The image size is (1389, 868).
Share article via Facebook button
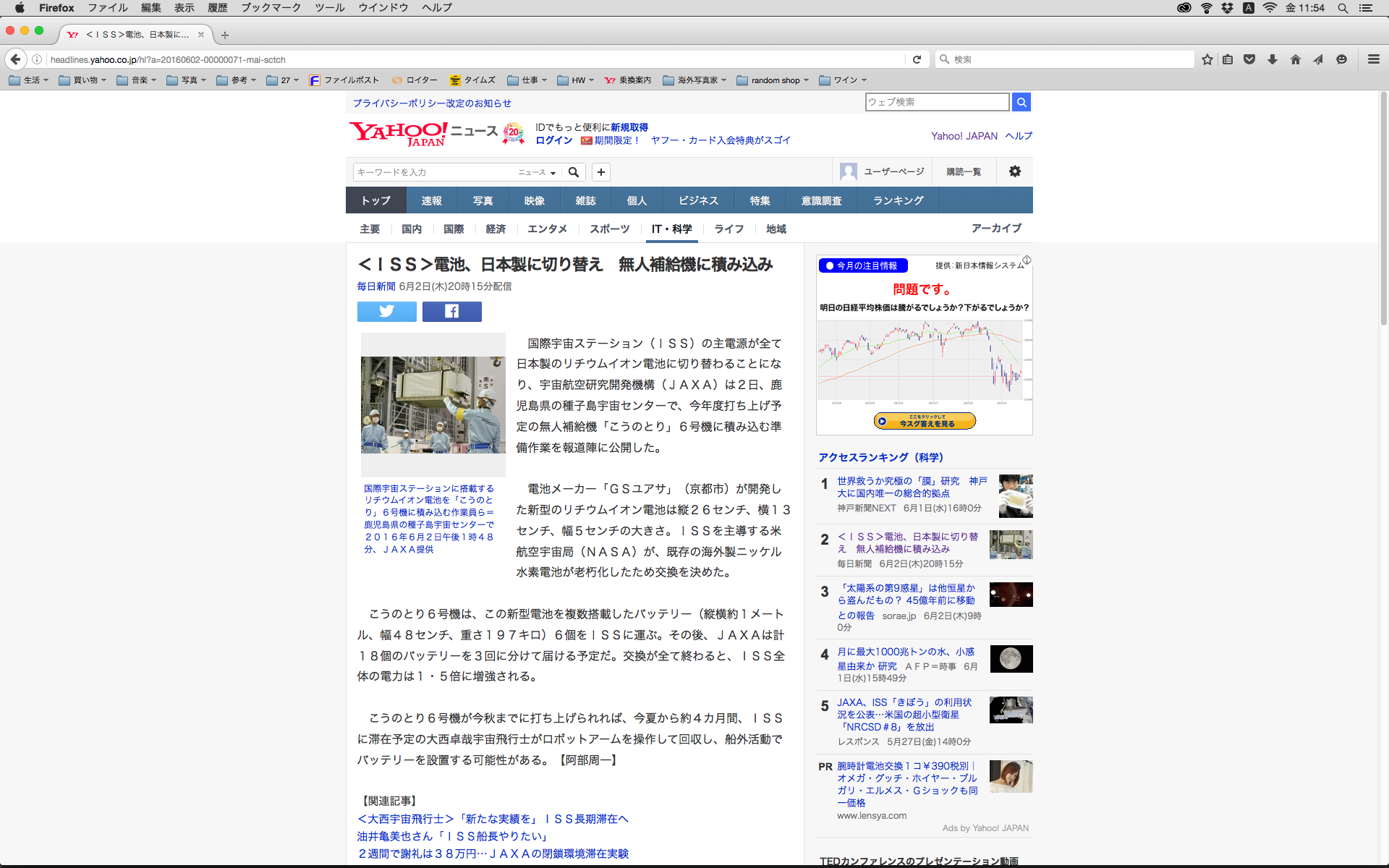pos(451,311)
